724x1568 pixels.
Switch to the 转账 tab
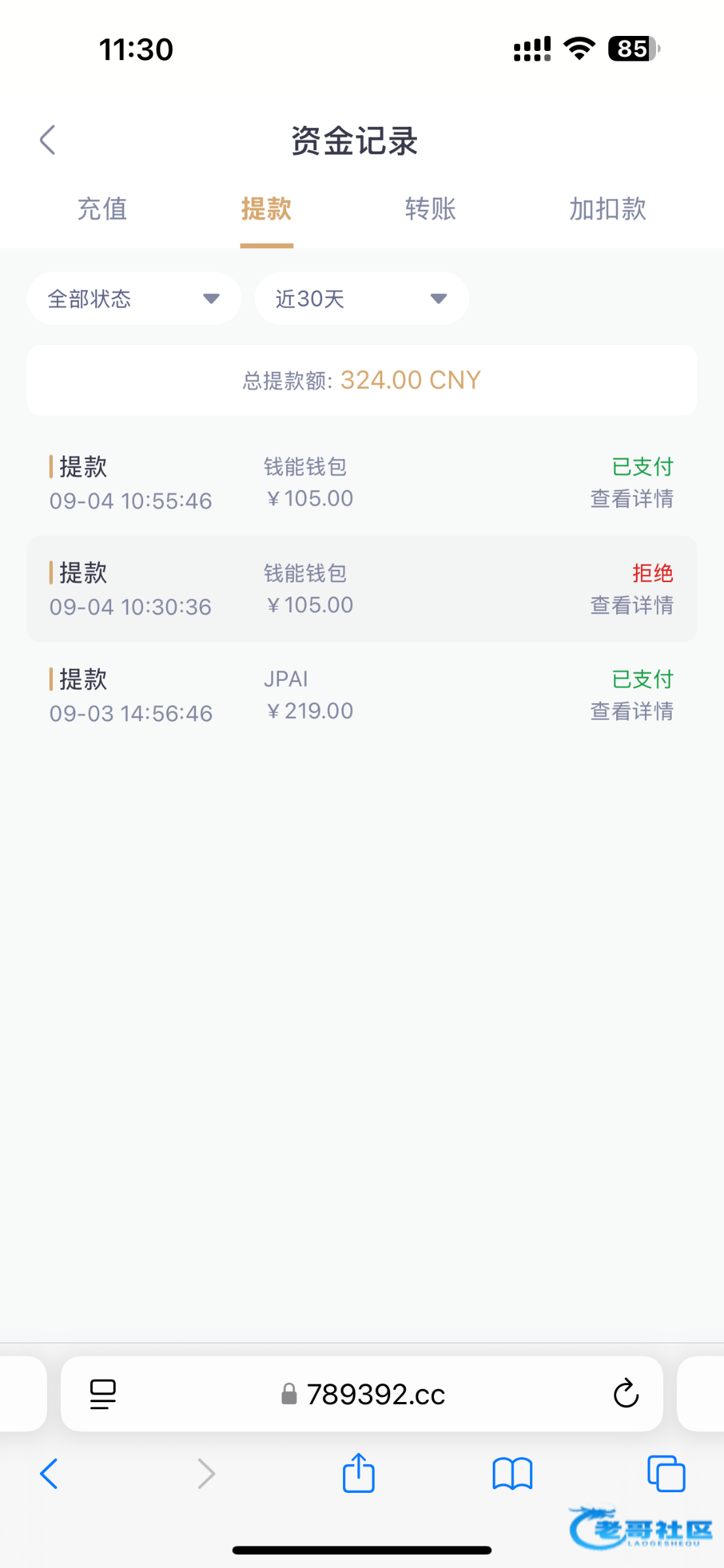(x=431, y=209)
